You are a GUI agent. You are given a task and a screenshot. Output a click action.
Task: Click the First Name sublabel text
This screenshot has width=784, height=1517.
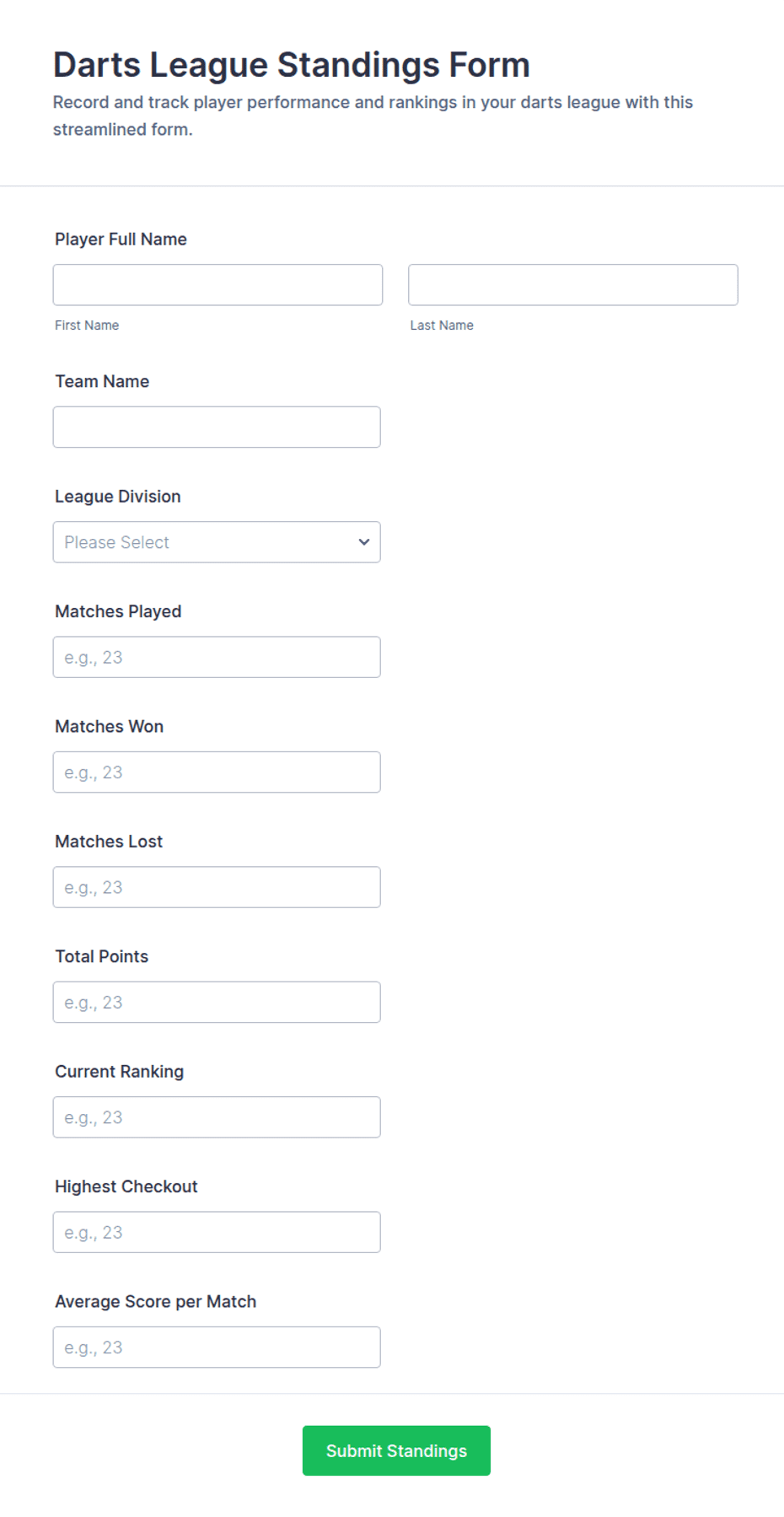click(x=87, y=325)
